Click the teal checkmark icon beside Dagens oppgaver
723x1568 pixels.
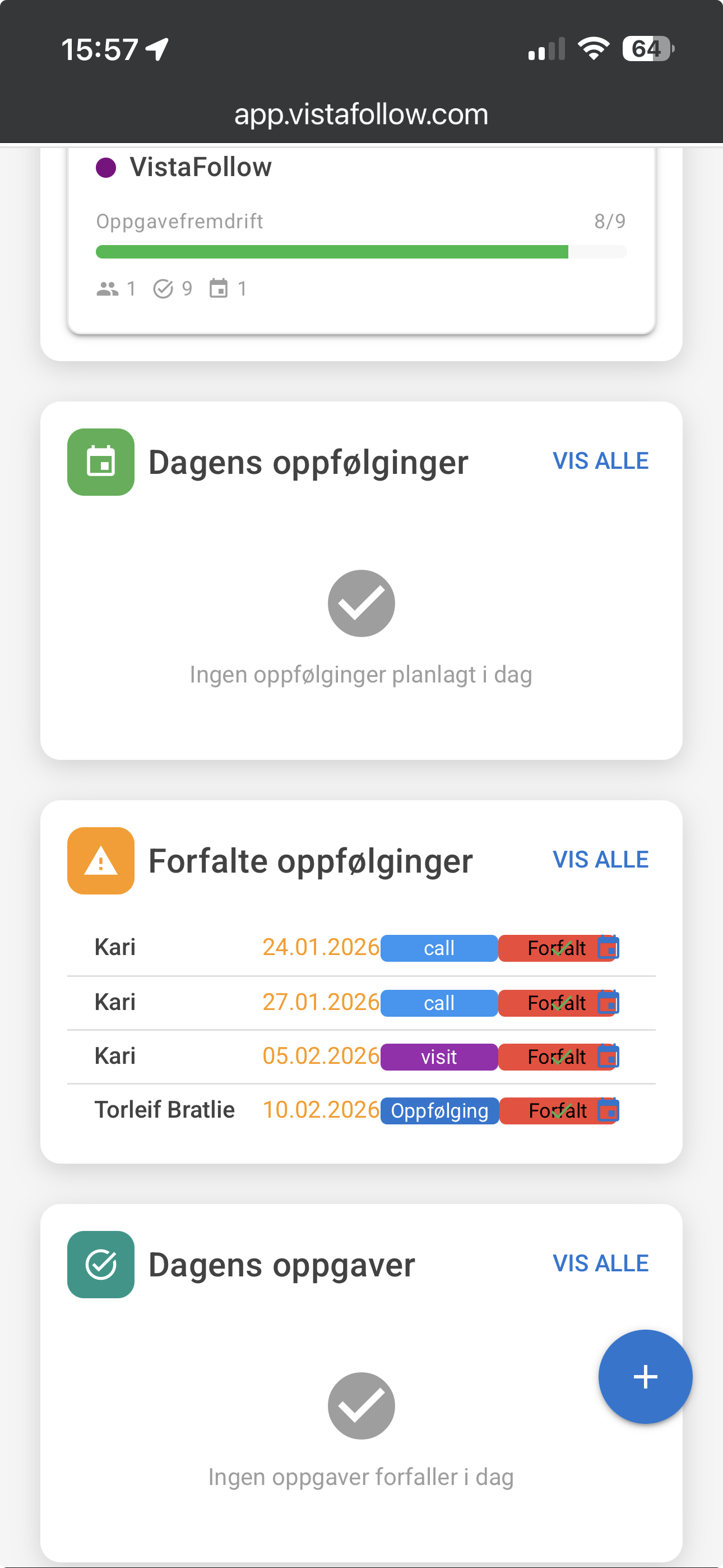point(101,1264)
